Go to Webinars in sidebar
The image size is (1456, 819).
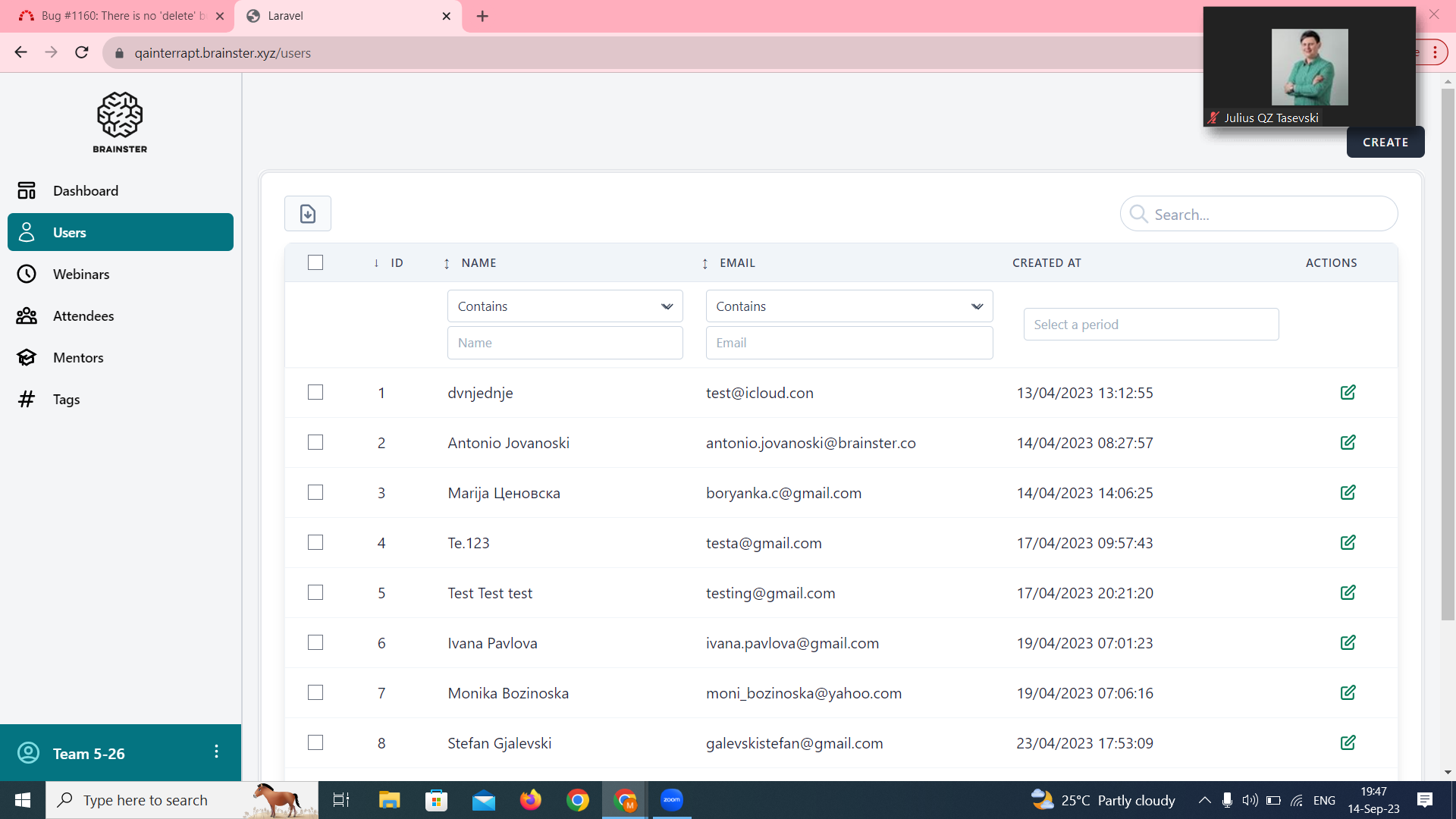(x=81, y=275)
